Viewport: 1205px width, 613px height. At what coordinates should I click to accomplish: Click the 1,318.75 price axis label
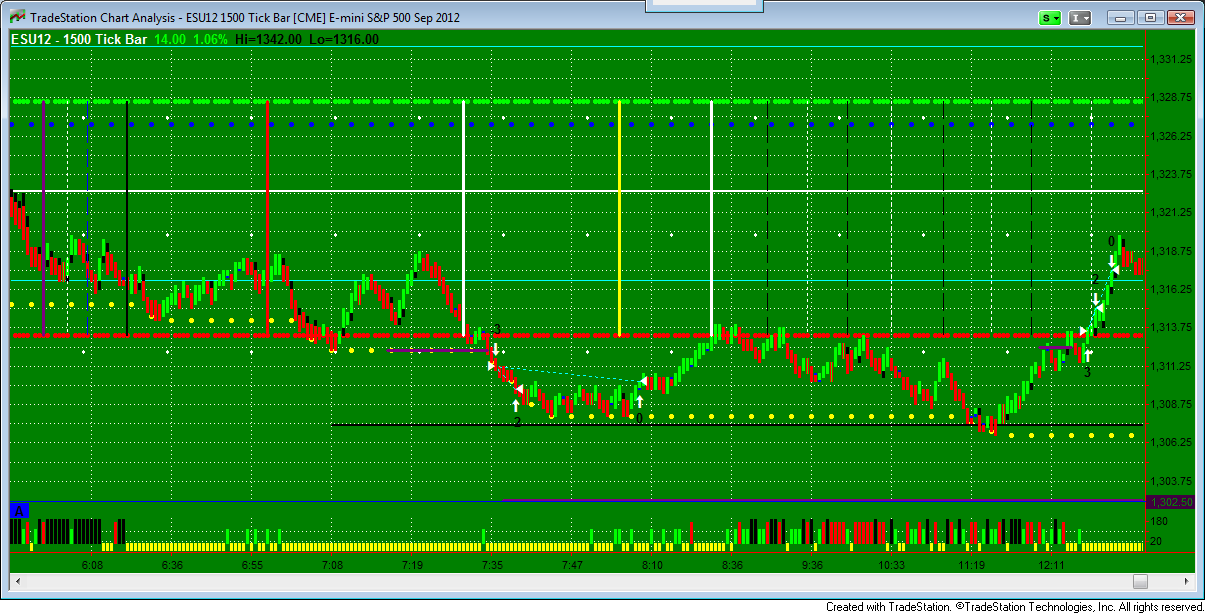pos(1169,251)
